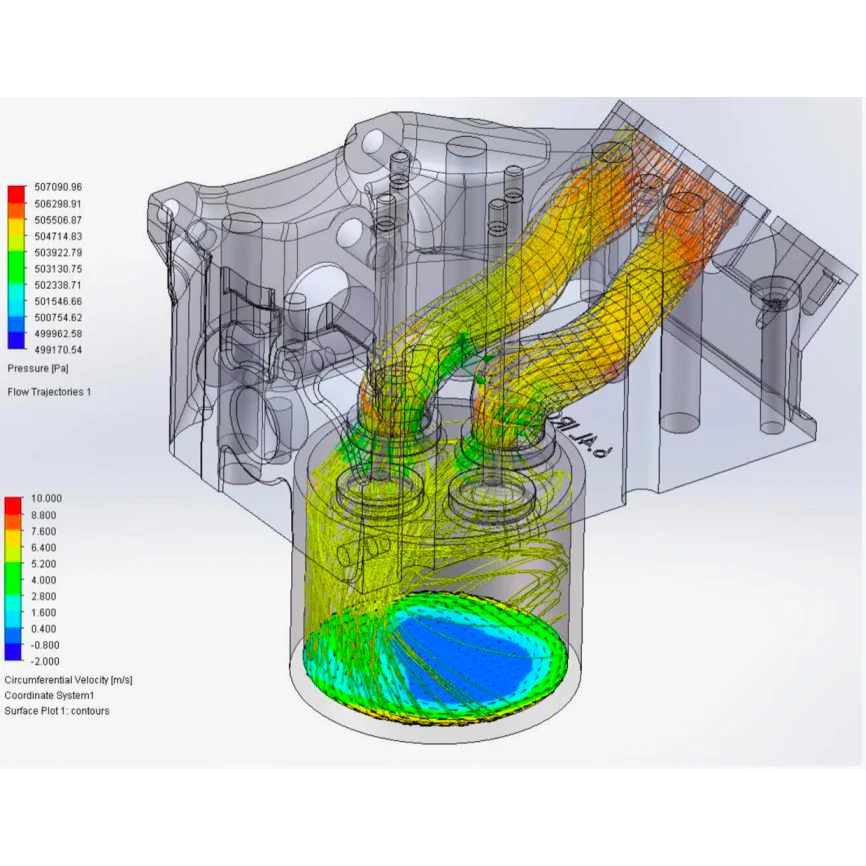This screenshot has height=866, width=866.
Task: Click the cyan band of velocity color bar
Action: click(16, 610)
